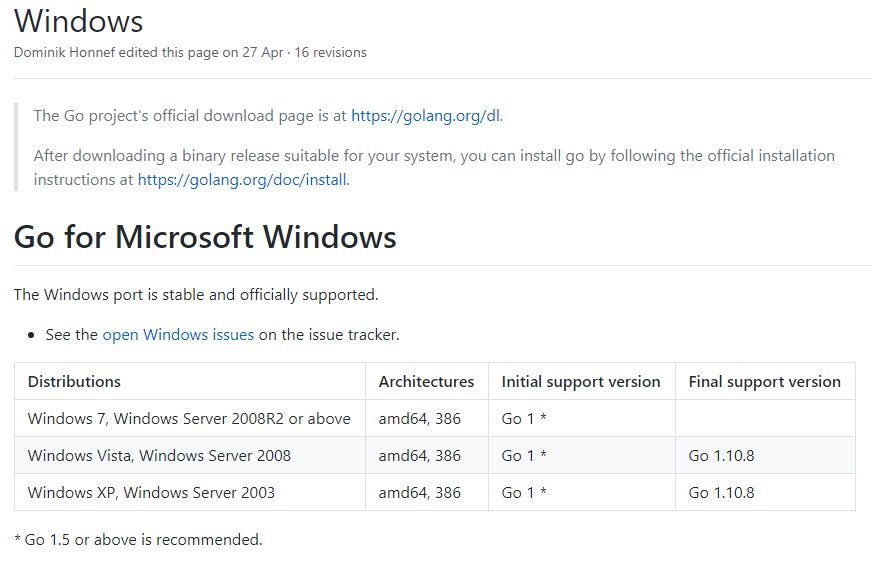The image size is (872, 568).
Task: Click Go 1.10.8 in the Windows XP row
Action: (x=721, y=492)
